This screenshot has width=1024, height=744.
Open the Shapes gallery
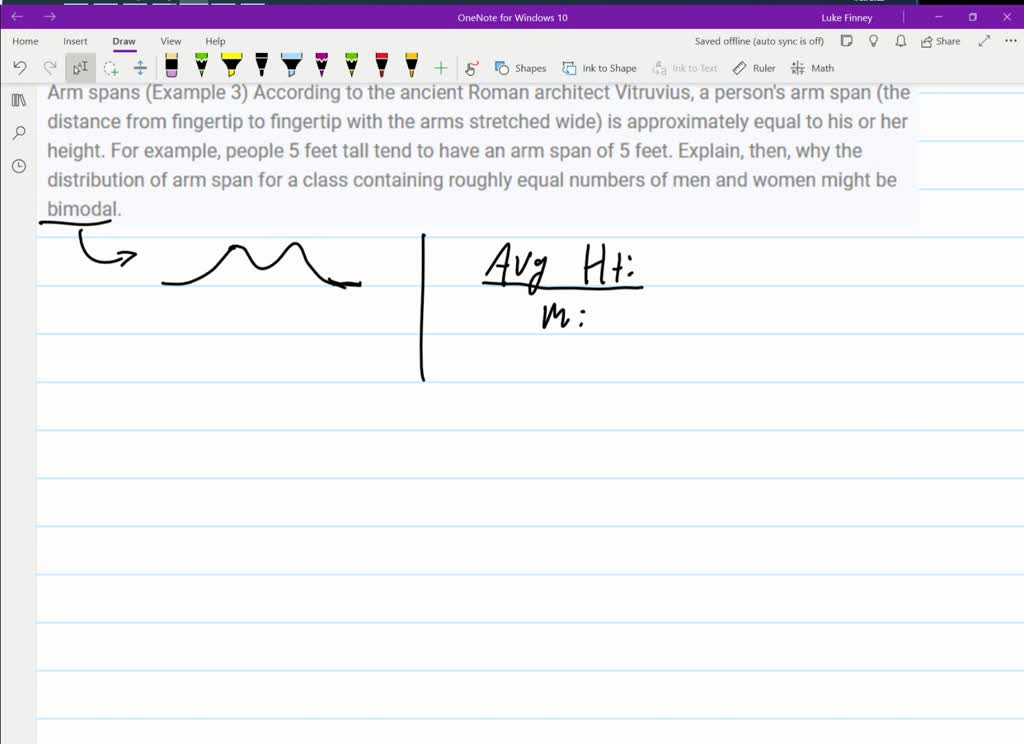[x=520, y=68]
